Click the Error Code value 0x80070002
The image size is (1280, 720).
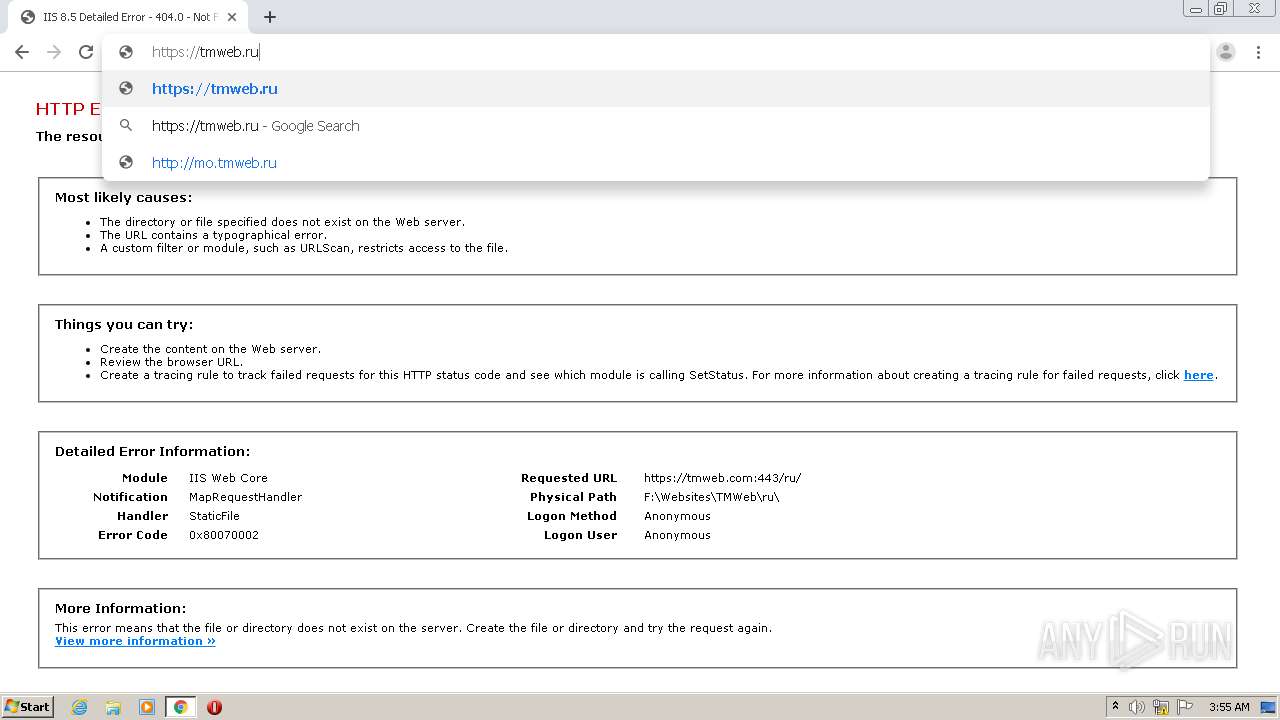click(x=224, y=535)
